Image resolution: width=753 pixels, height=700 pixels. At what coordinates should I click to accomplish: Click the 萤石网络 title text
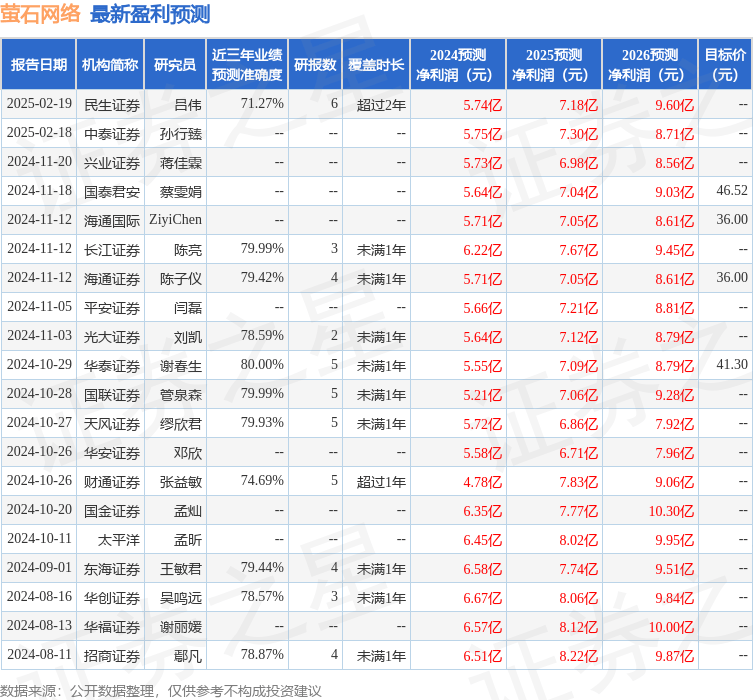(x=40, y=13)
